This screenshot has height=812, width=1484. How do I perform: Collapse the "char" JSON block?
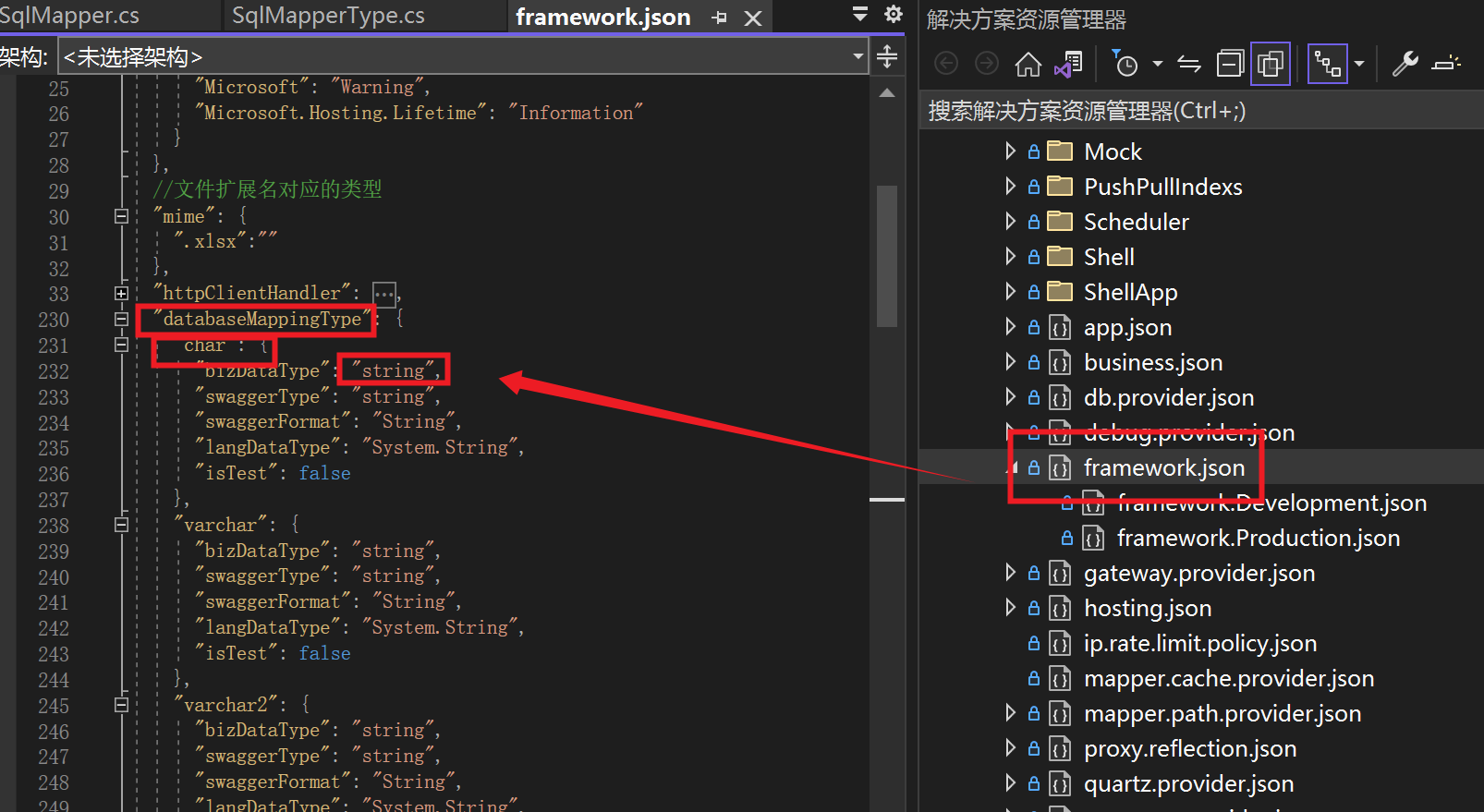(121, 345)
